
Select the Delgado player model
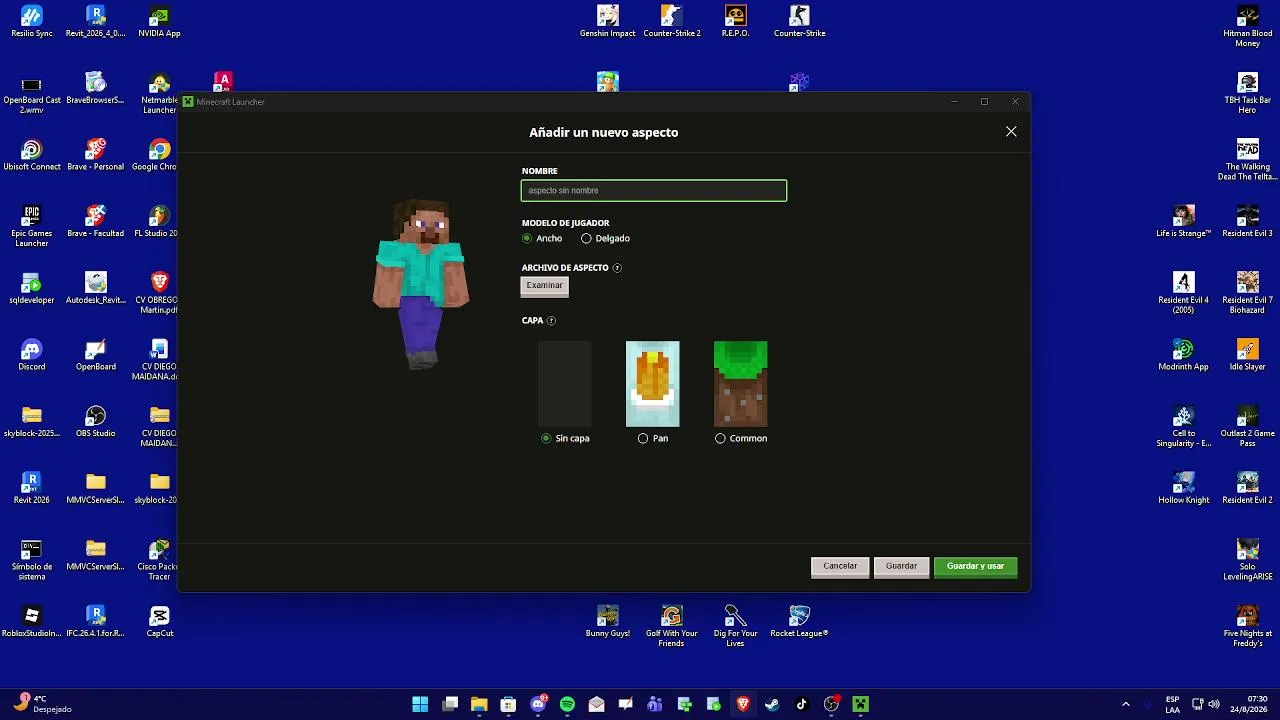click(586, 239)
